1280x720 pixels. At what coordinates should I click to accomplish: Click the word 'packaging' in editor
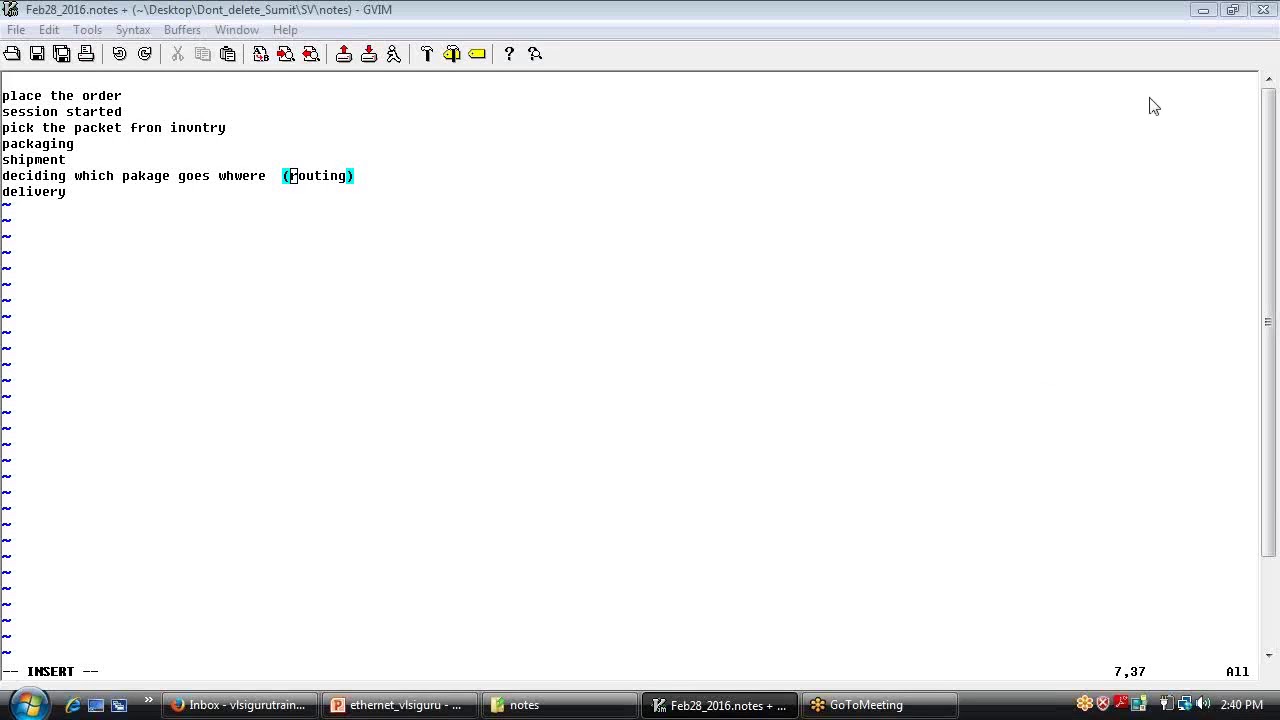[38, 144]
